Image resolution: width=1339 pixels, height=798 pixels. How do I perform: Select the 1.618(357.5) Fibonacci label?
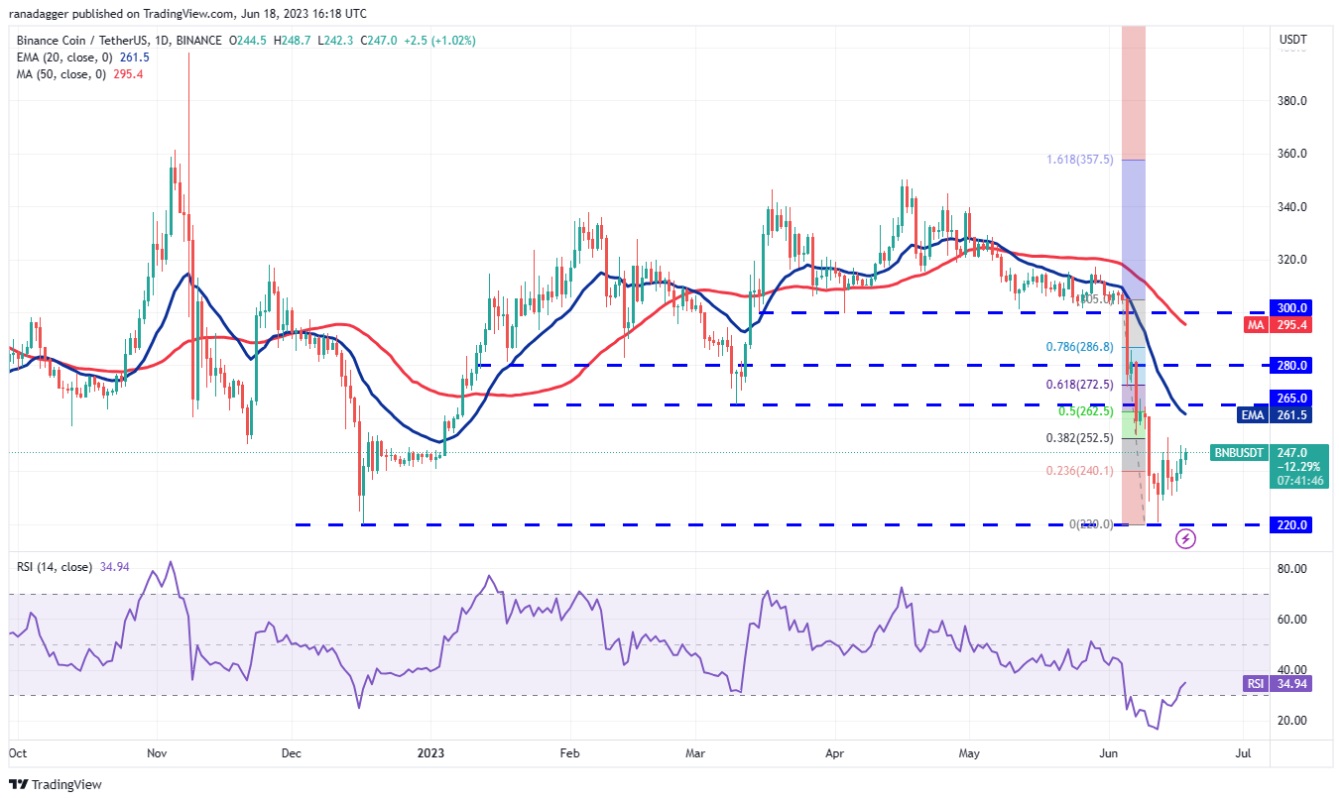pyautogui.click(x=1078, y=158)
